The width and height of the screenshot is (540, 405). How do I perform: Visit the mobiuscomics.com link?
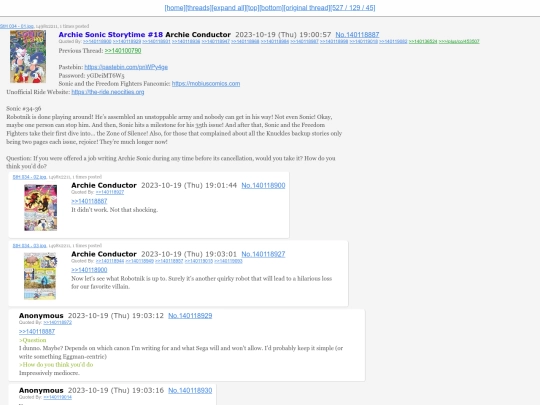(x=206, y=84)
